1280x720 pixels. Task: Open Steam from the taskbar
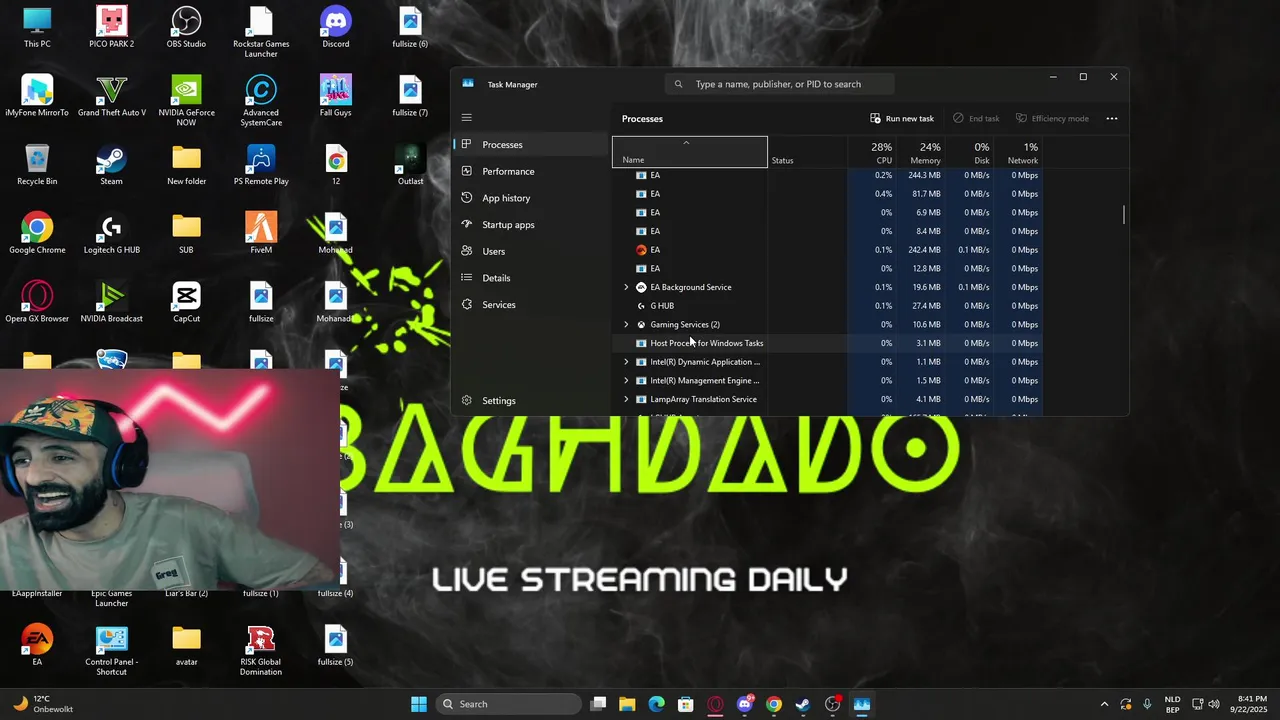tap(803, 704)
